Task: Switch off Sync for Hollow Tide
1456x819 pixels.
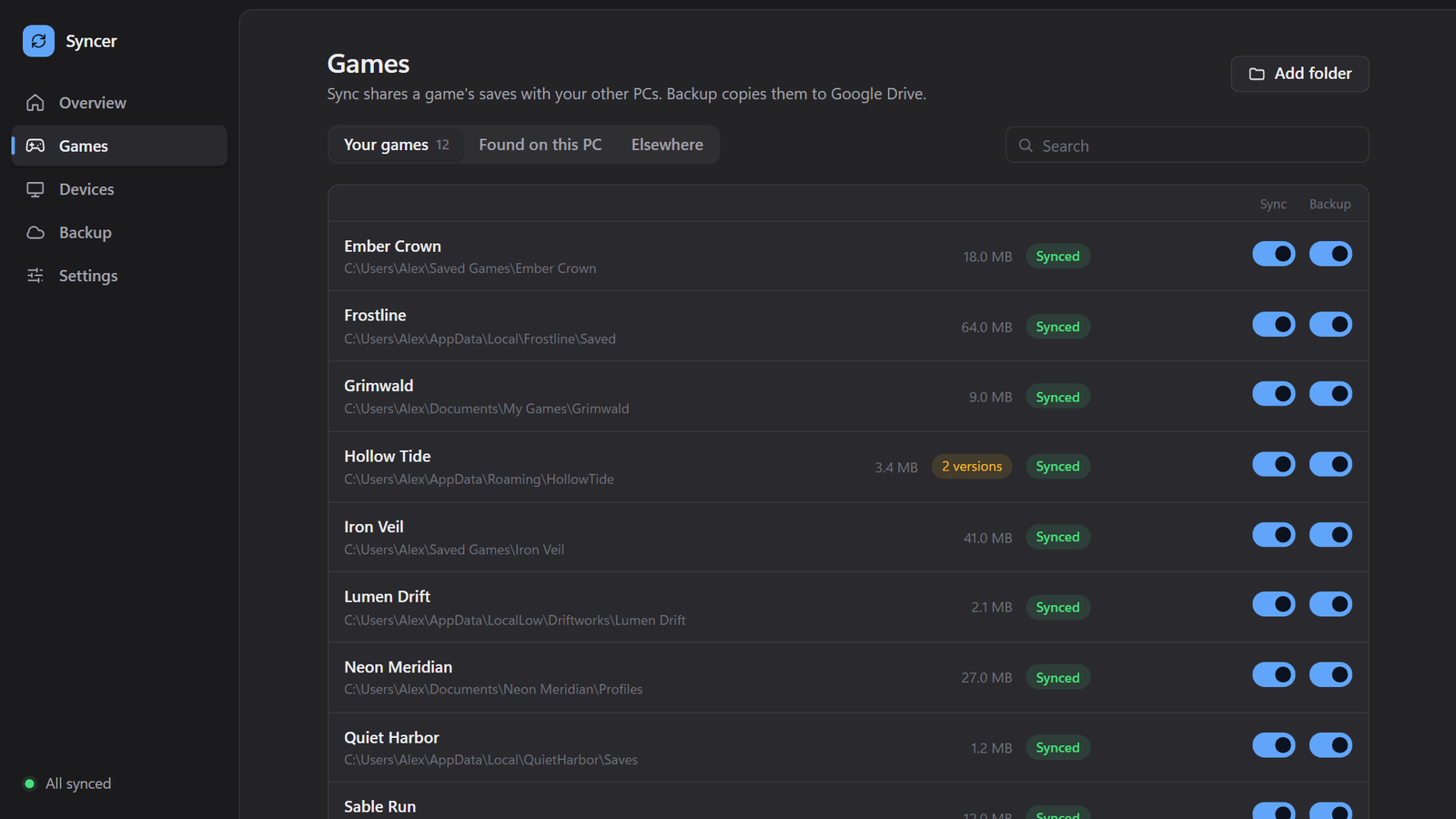Action: click(x=1274, y=464)
